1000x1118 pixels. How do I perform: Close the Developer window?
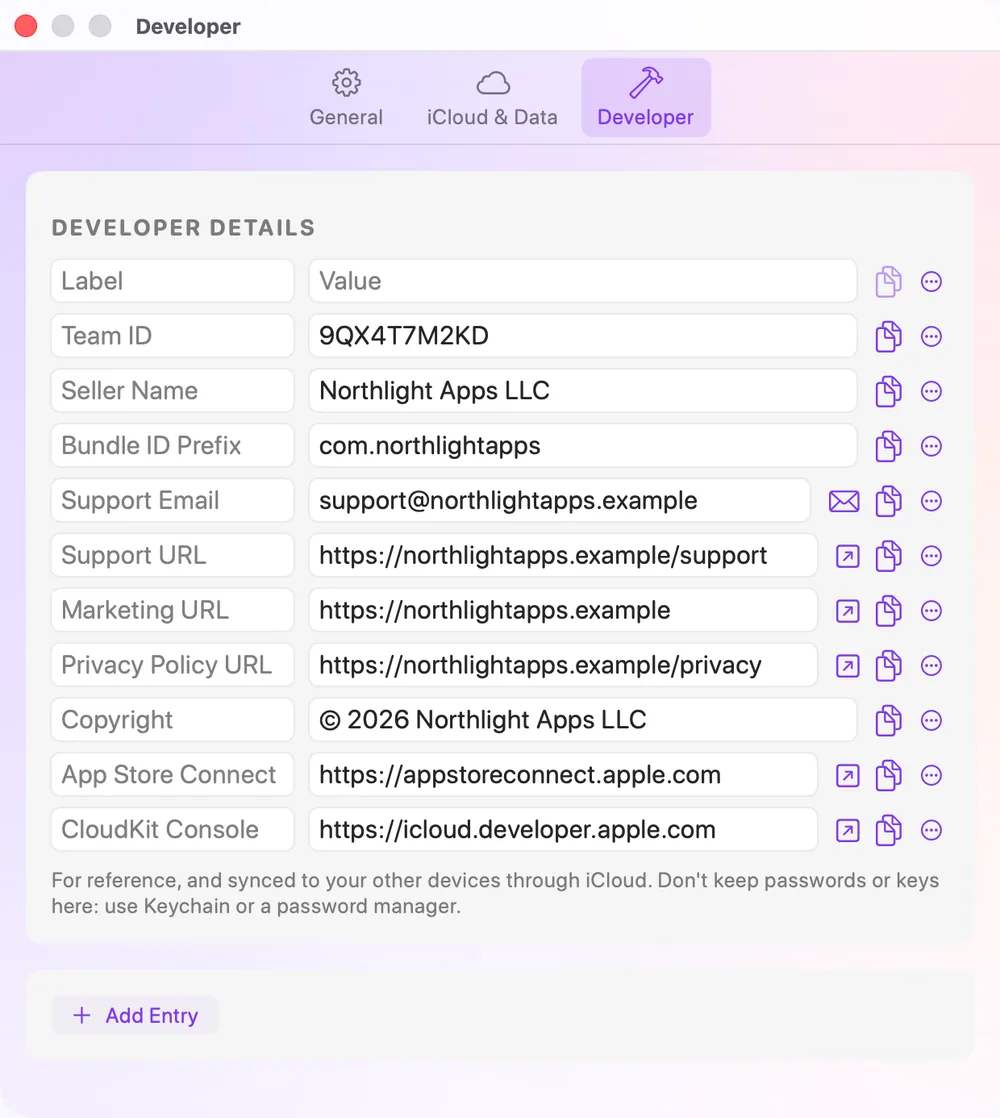point(26,26)
